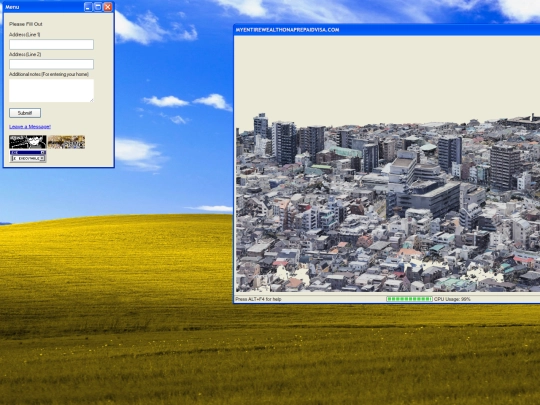This screenshot has height=405, width=540.
Task: Click the black and white face banner
Action: [28, 142]
